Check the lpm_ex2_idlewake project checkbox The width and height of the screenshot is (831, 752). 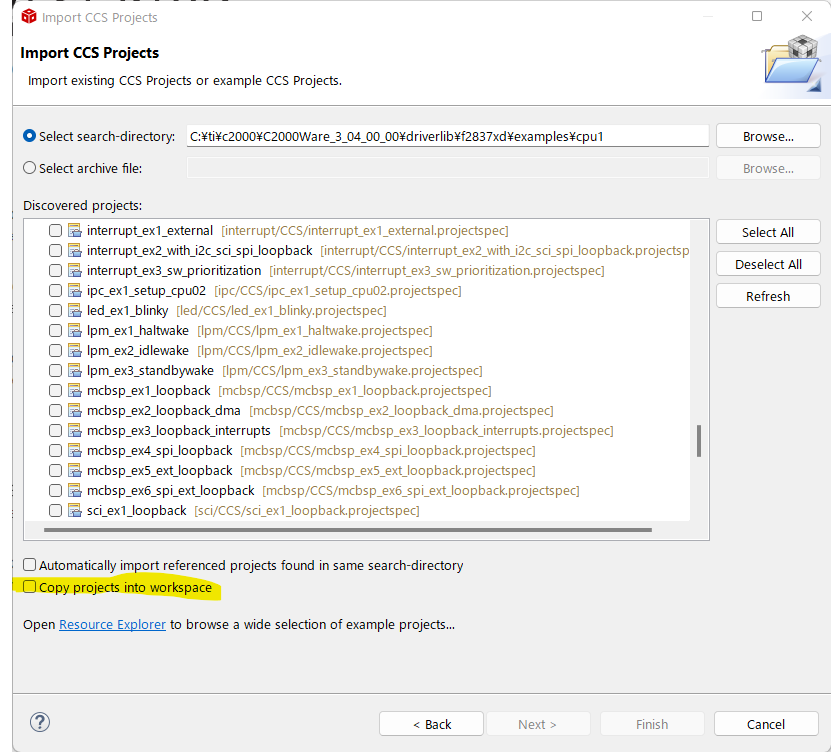coord(55,351)
